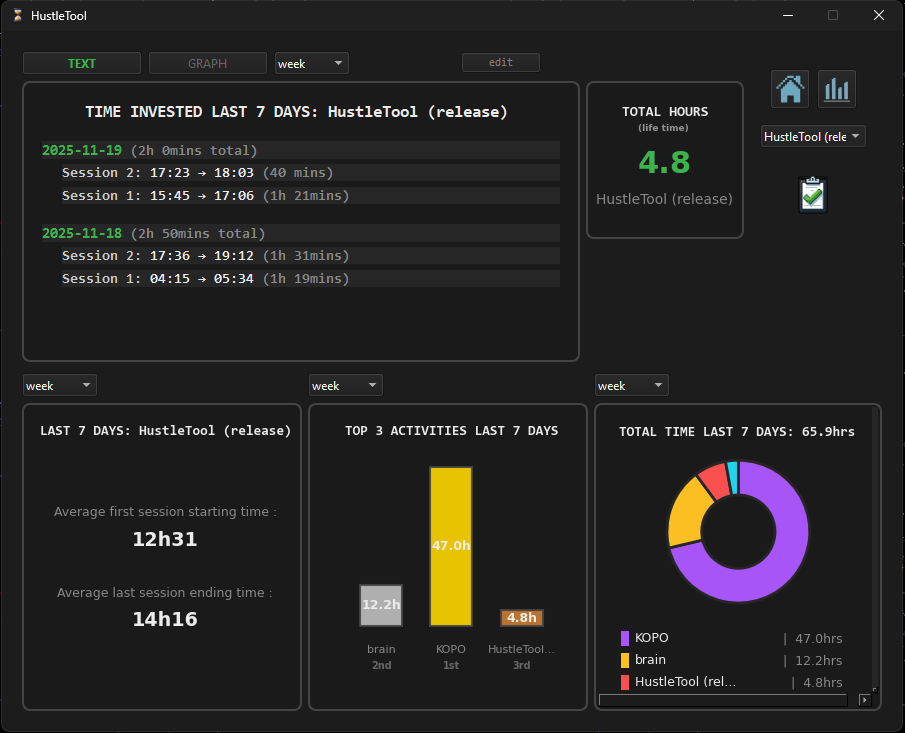Click the red HustleTool legend swatch

coord(624,682)
